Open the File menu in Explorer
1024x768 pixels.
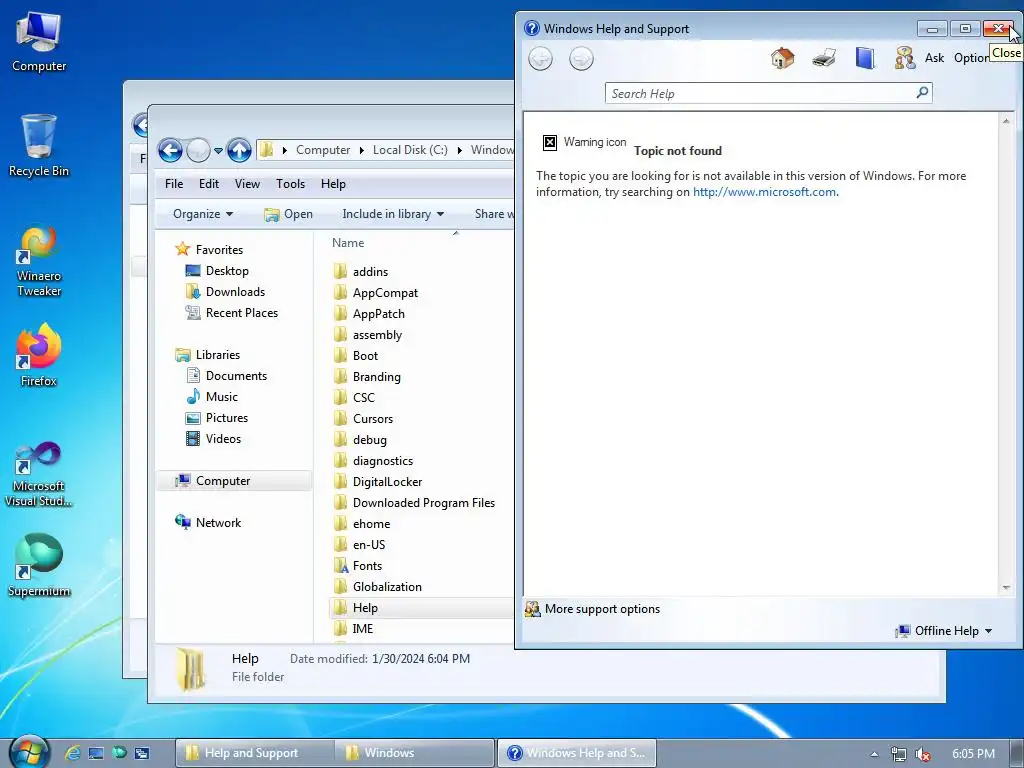pos(174,184)
